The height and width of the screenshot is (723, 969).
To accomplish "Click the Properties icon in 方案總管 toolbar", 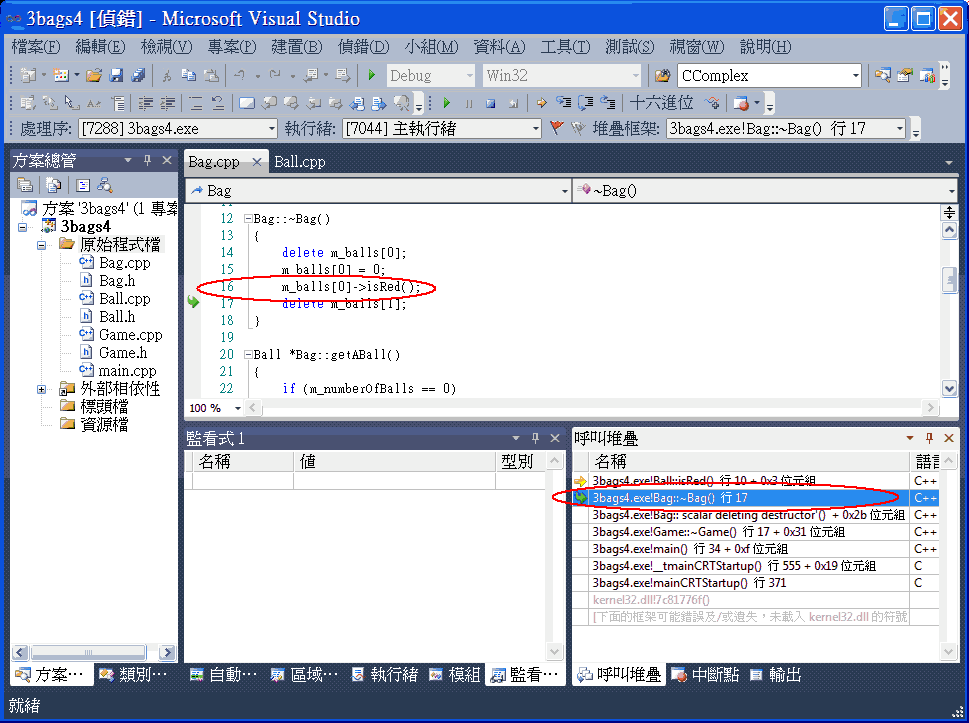I will 25,185.
